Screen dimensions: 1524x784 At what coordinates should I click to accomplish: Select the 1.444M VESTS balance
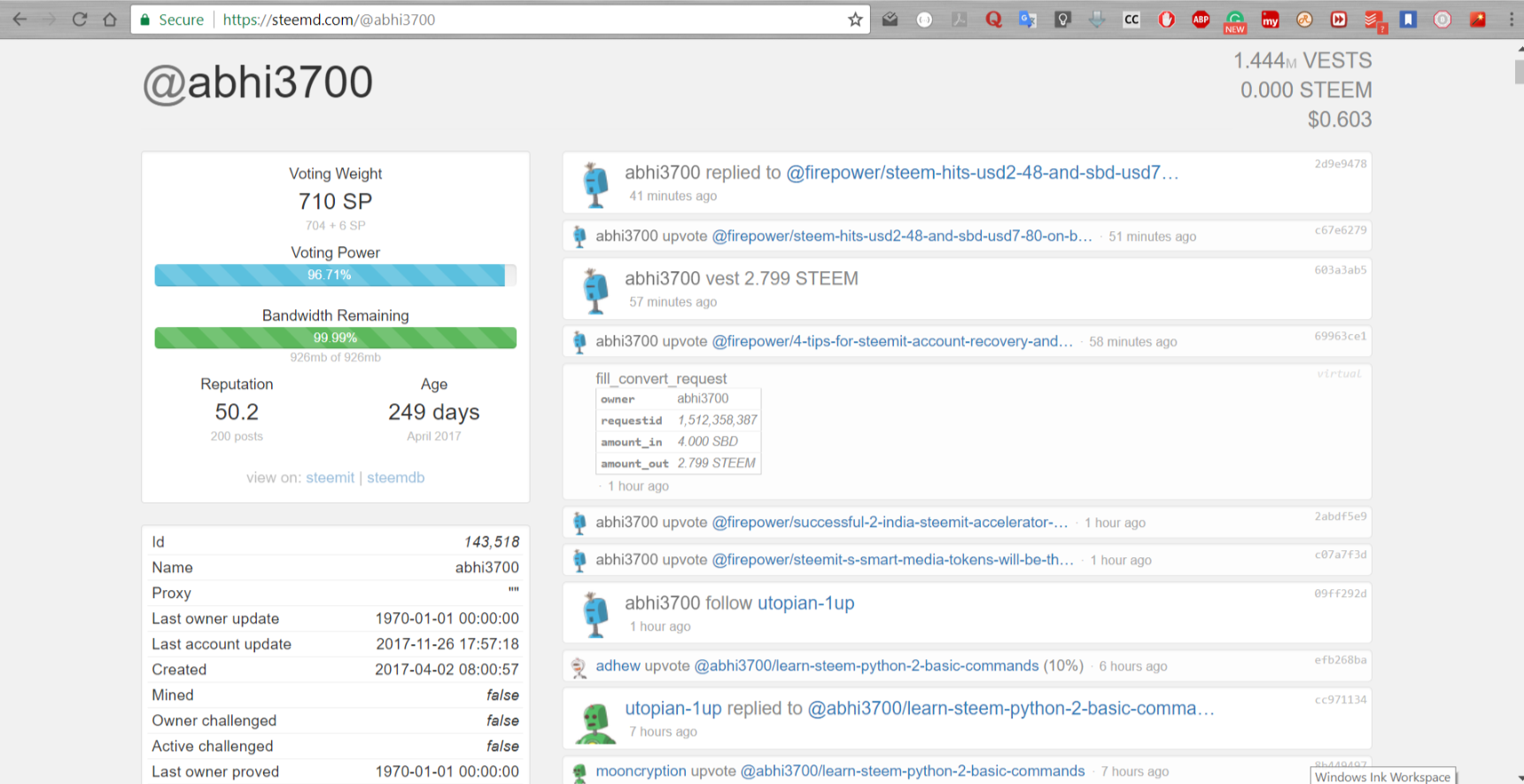pos(1302,60)
